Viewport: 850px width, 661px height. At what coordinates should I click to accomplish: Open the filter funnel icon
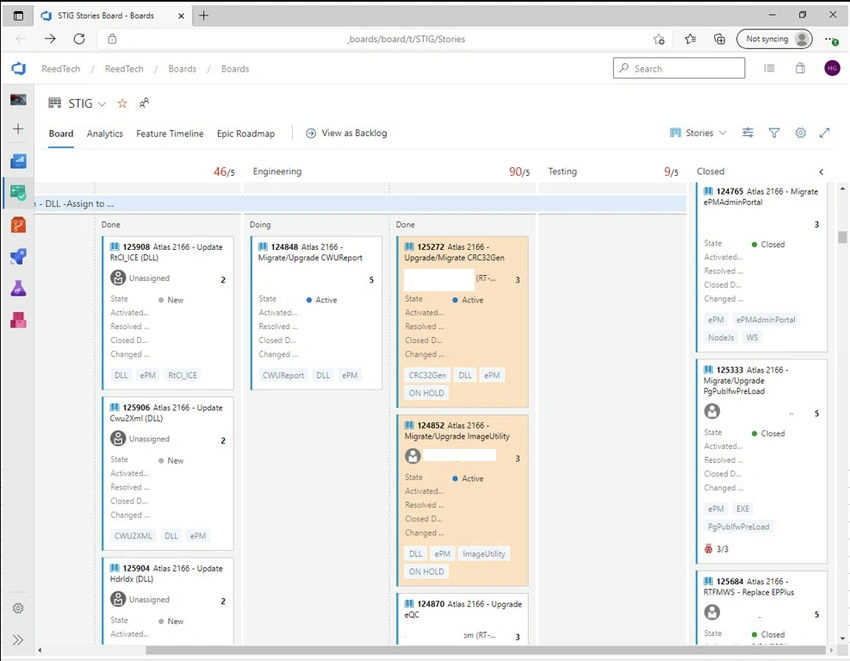pyautogui.click(x=774, y=133)
